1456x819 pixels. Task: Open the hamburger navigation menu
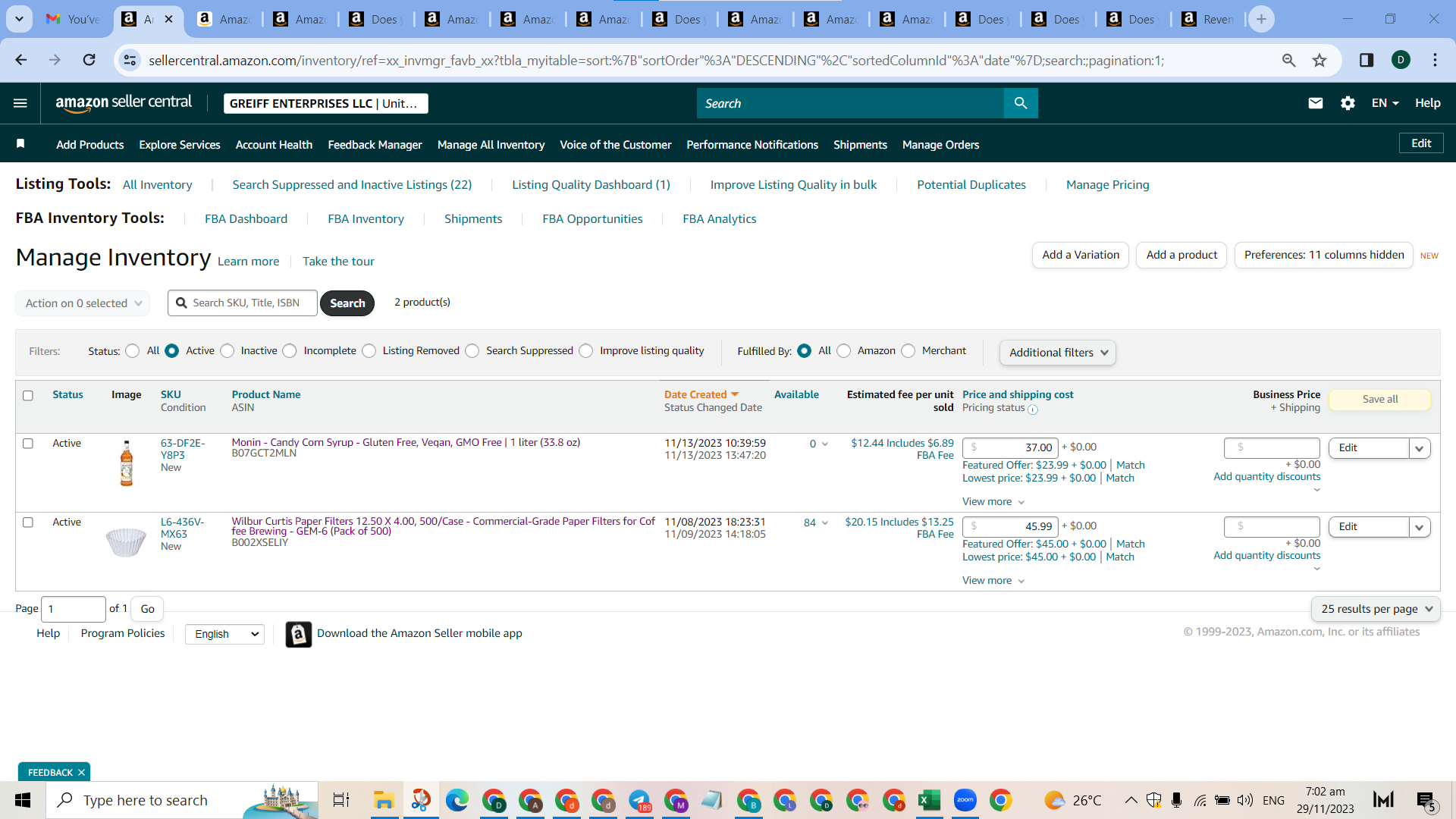[x=20, y=103]
